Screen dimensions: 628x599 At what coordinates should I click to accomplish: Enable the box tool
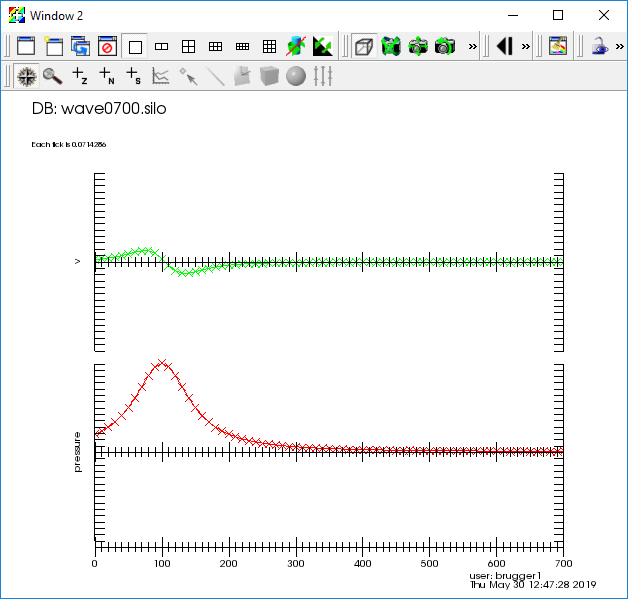[x=269, y=76]
